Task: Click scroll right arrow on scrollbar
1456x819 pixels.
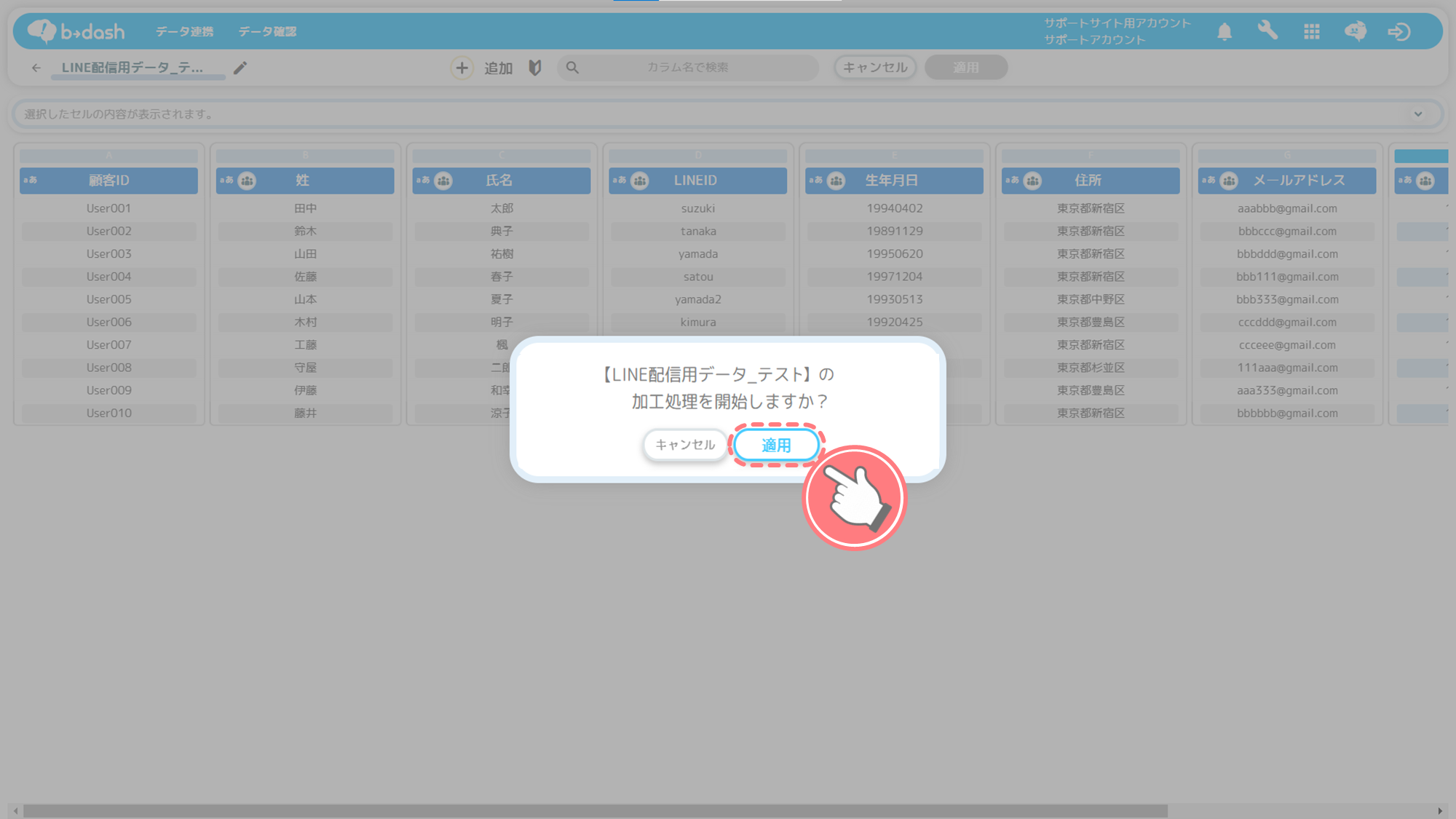Action: [1440, 811]
